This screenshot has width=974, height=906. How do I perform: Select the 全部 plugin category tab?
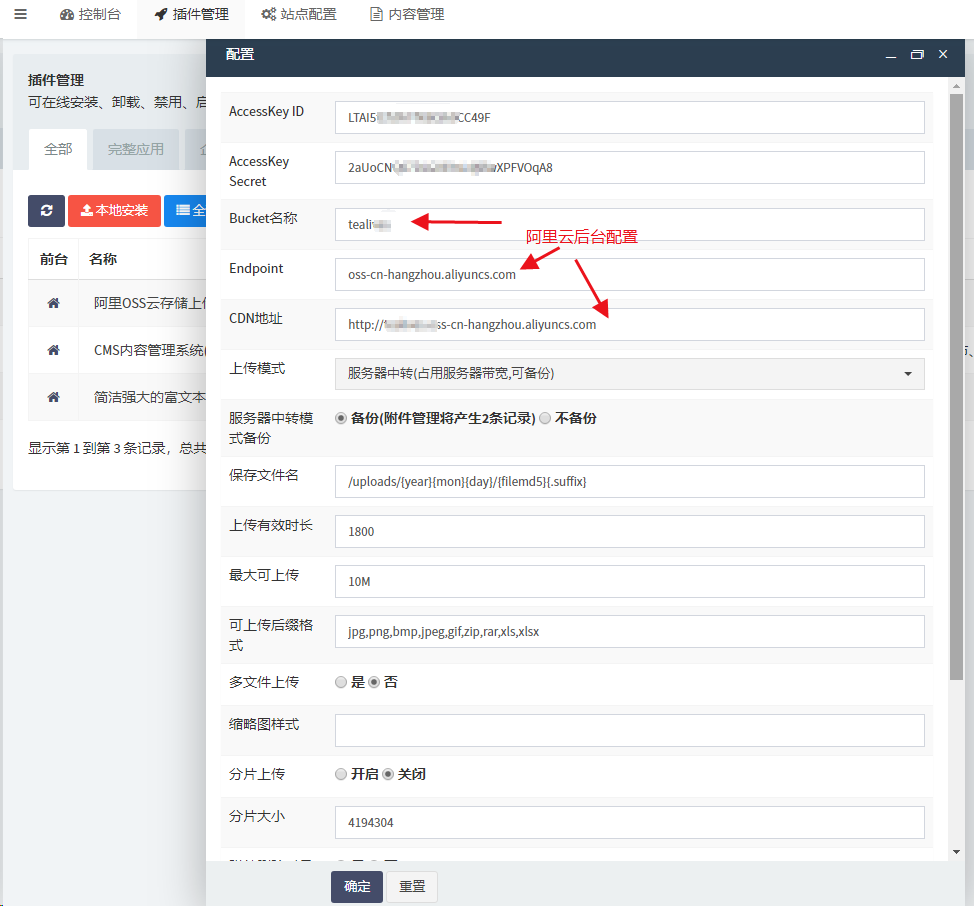coord(58,149)
